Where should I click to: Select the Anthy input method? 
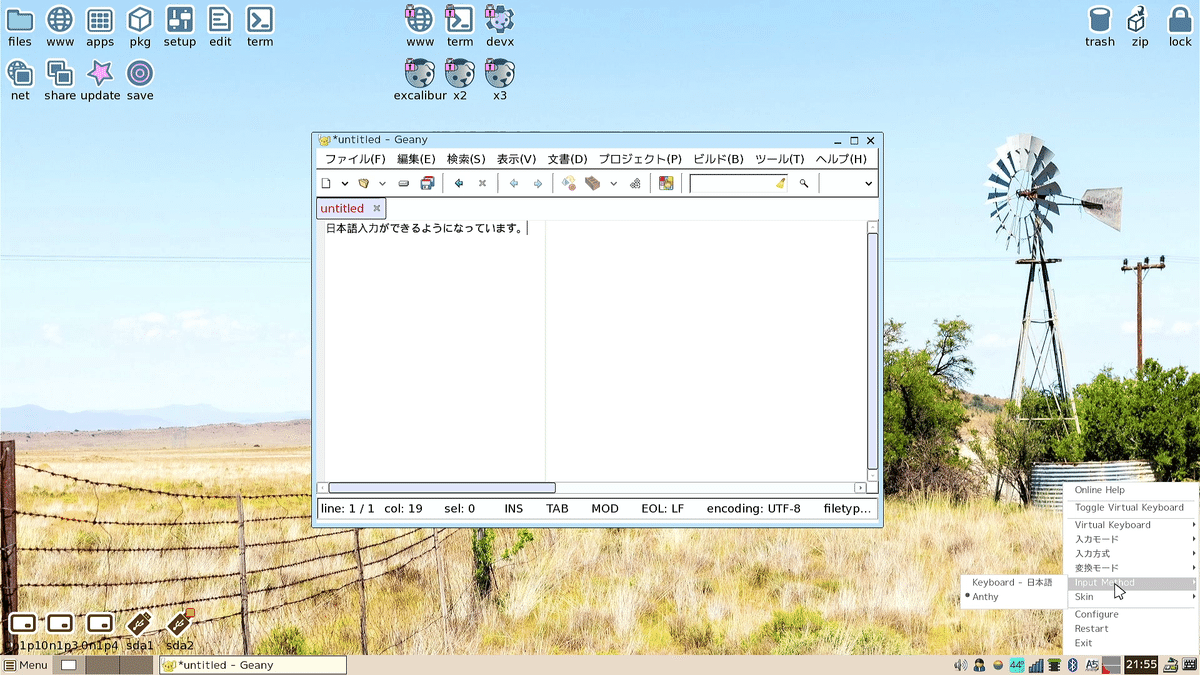(983, 596)
